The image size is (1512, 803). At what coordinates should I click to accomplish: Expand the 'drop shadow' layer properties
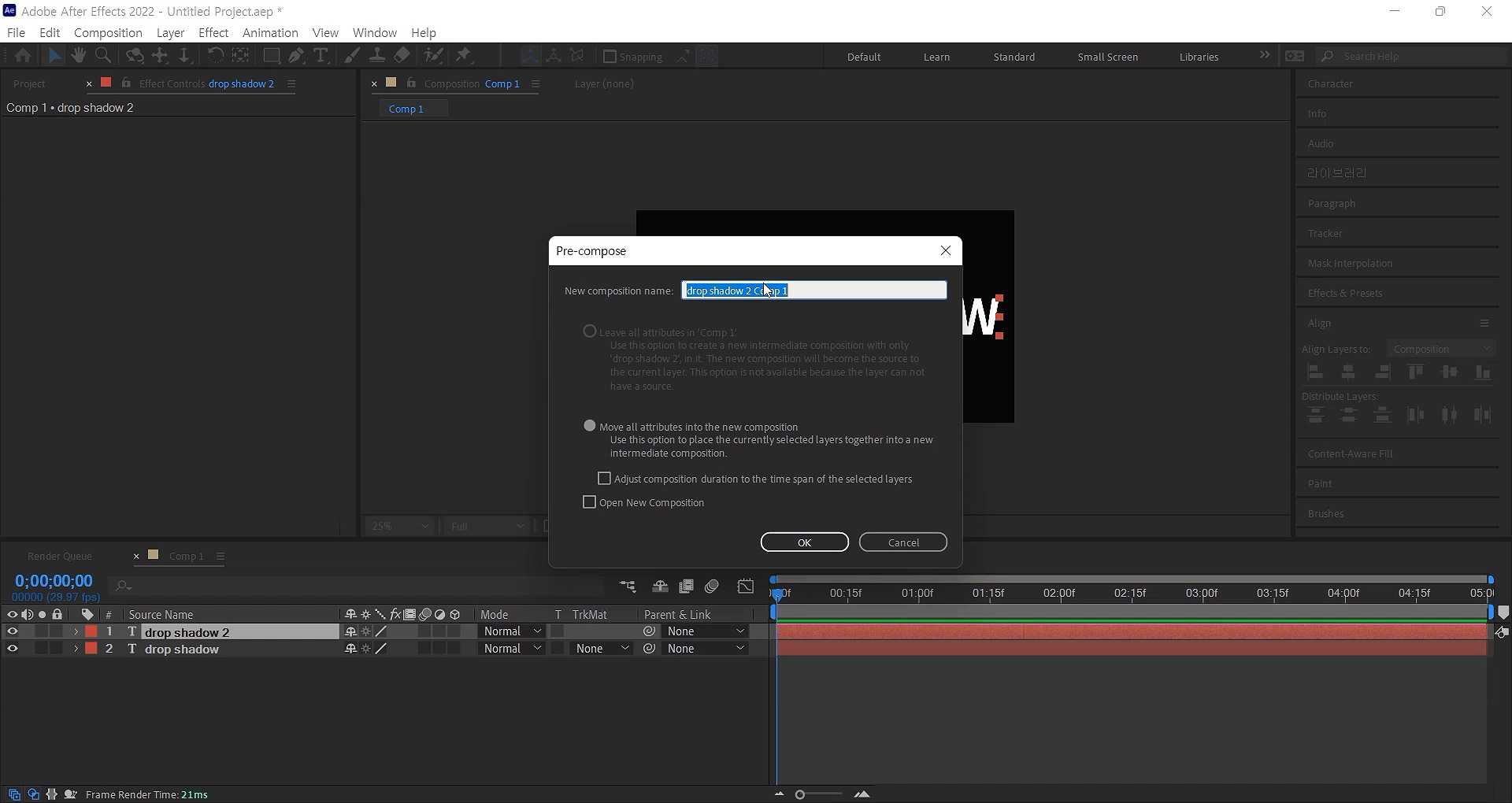[76, 649]
